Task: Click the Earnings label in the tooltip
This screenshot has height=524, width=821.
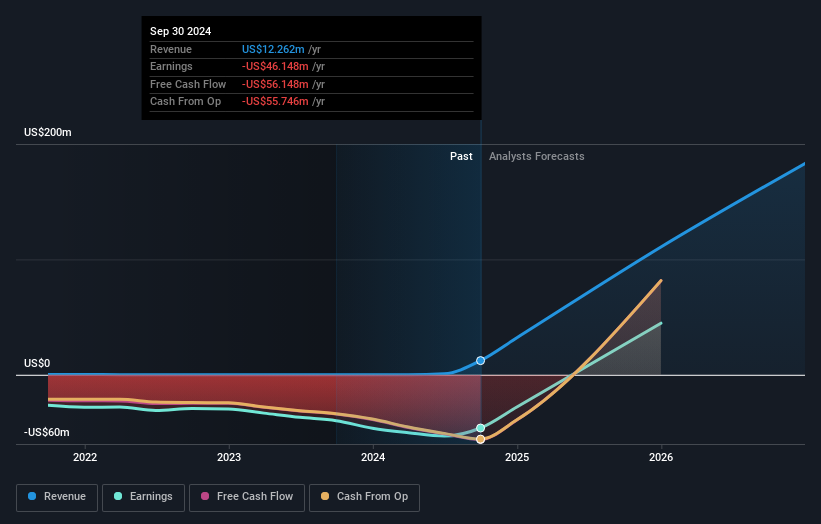Action: coord(171,66)
